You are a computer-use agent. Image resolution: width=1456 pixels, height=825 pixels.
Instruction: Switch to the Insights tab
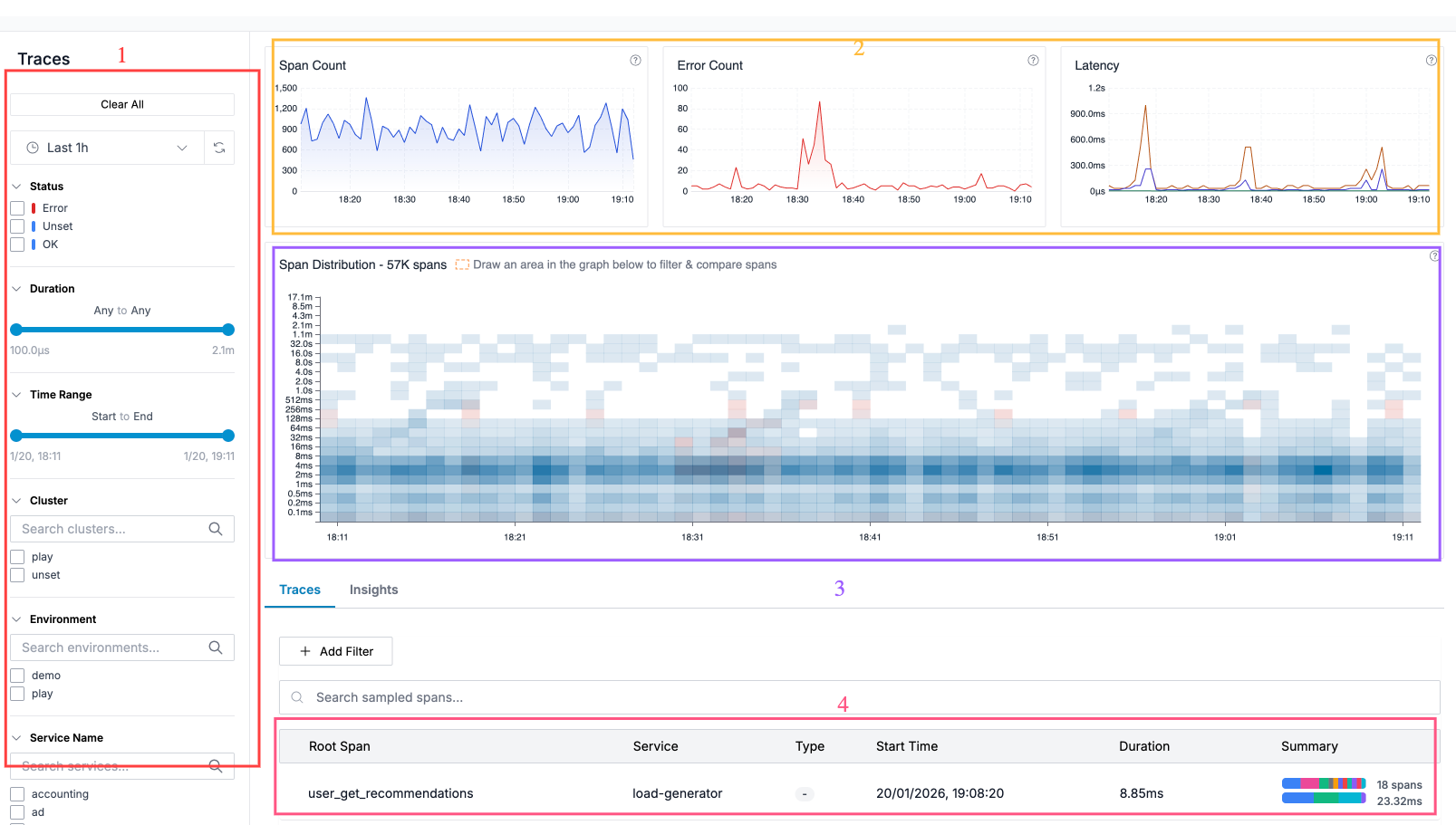pos(373,590)
